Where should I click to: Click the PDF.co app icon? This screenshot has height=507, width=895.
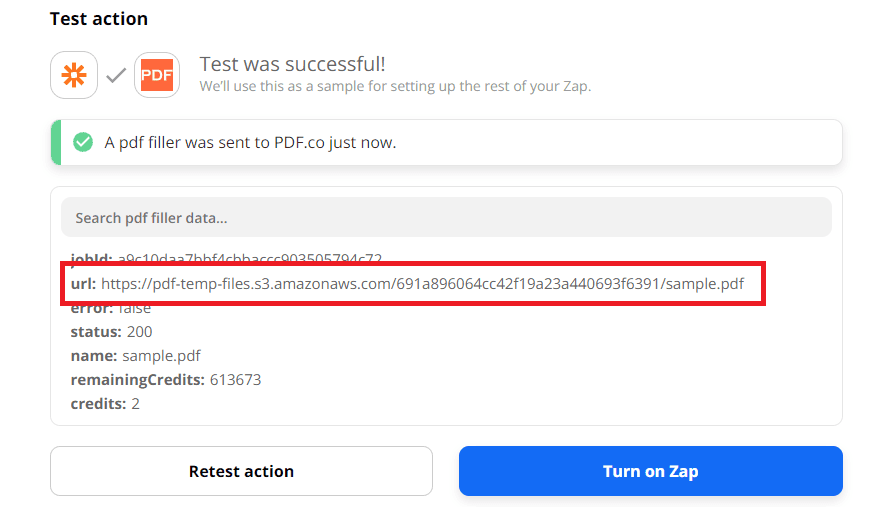click(157, 75)
